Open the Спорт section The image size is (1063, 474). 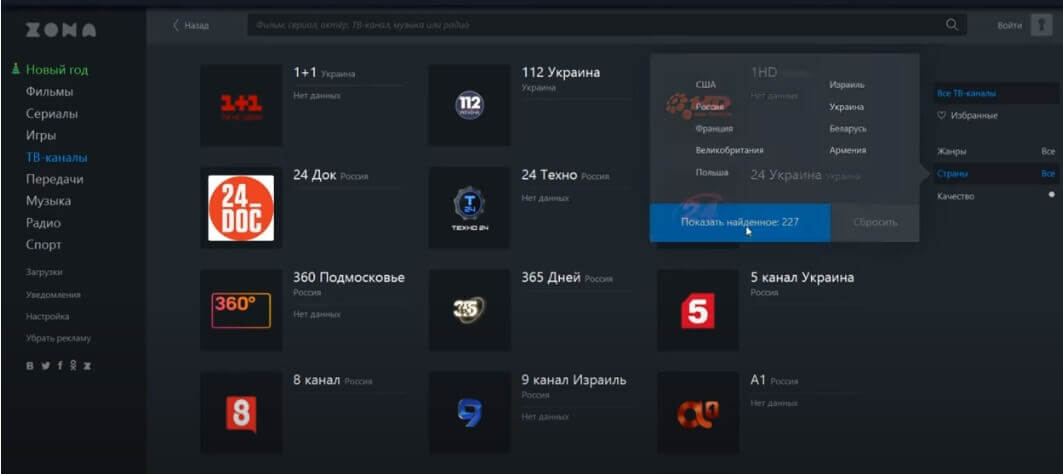pyautogui.click(x=43, y=245)
